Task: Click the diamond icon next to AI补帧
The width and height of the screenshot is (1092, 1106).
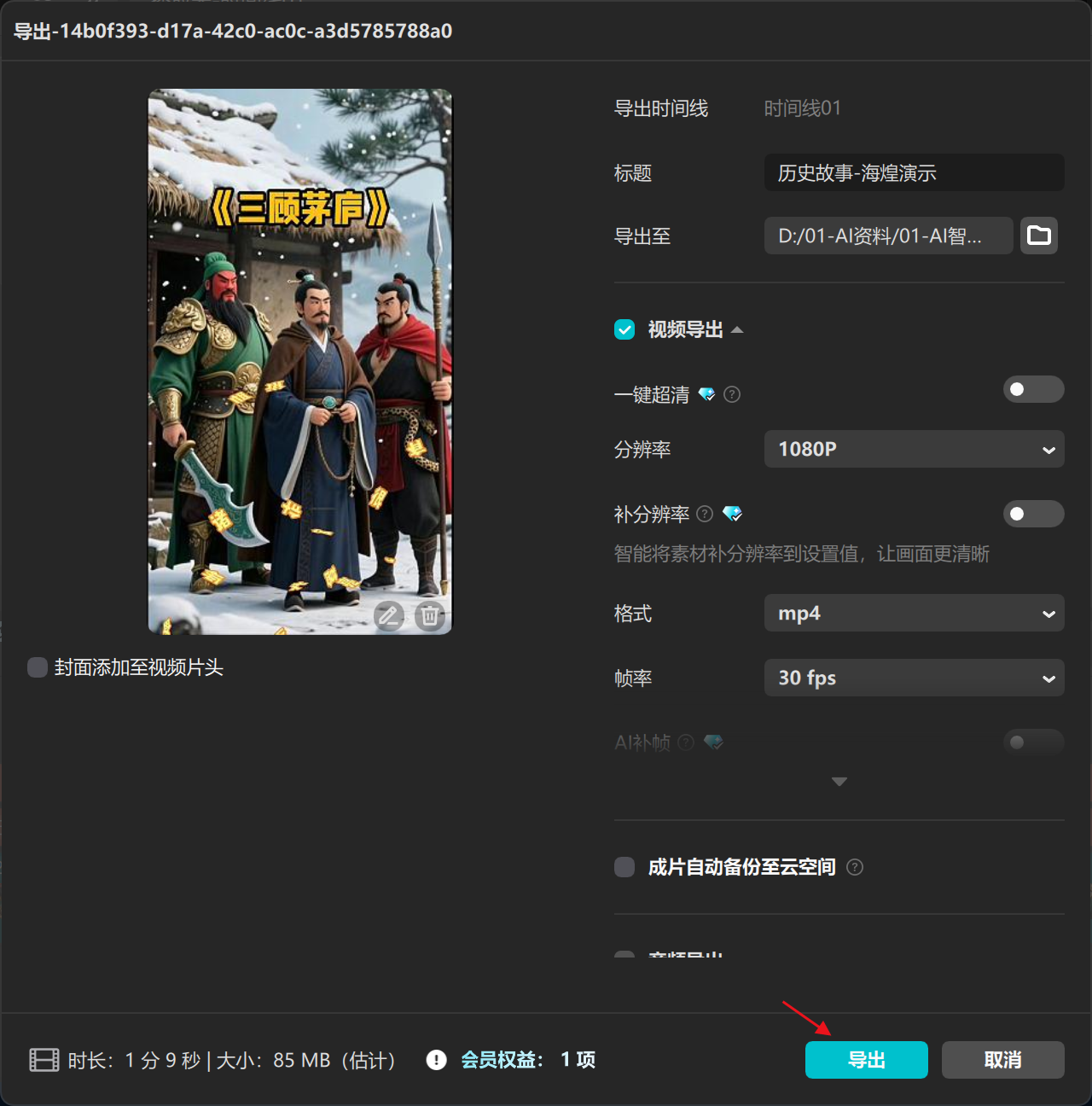Action: [x=713, y=742]
